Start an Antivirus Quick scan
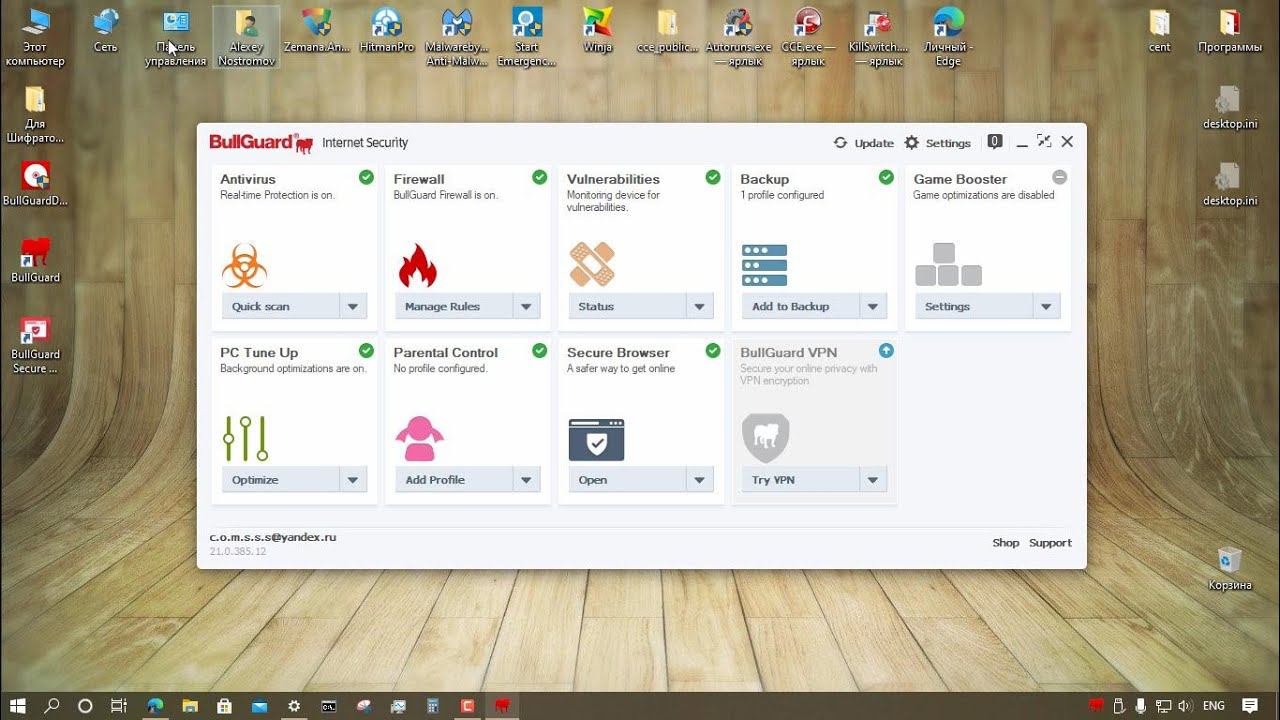Viewport: 1280px width, 720px height. pyautogui.click(x=281, y=306)
